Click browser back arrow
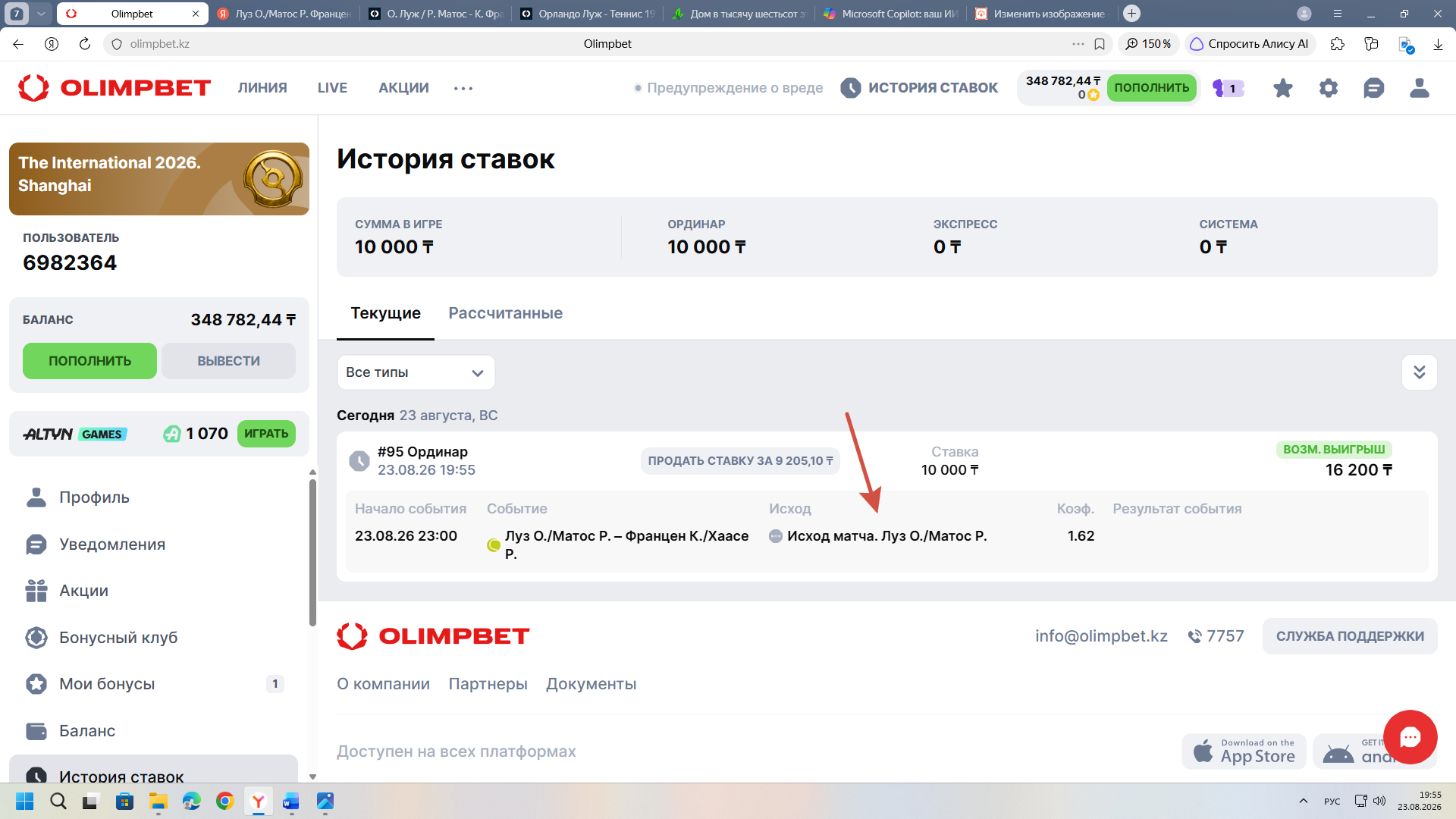This screenshot has width=1456, height=819. pos(18,44)
